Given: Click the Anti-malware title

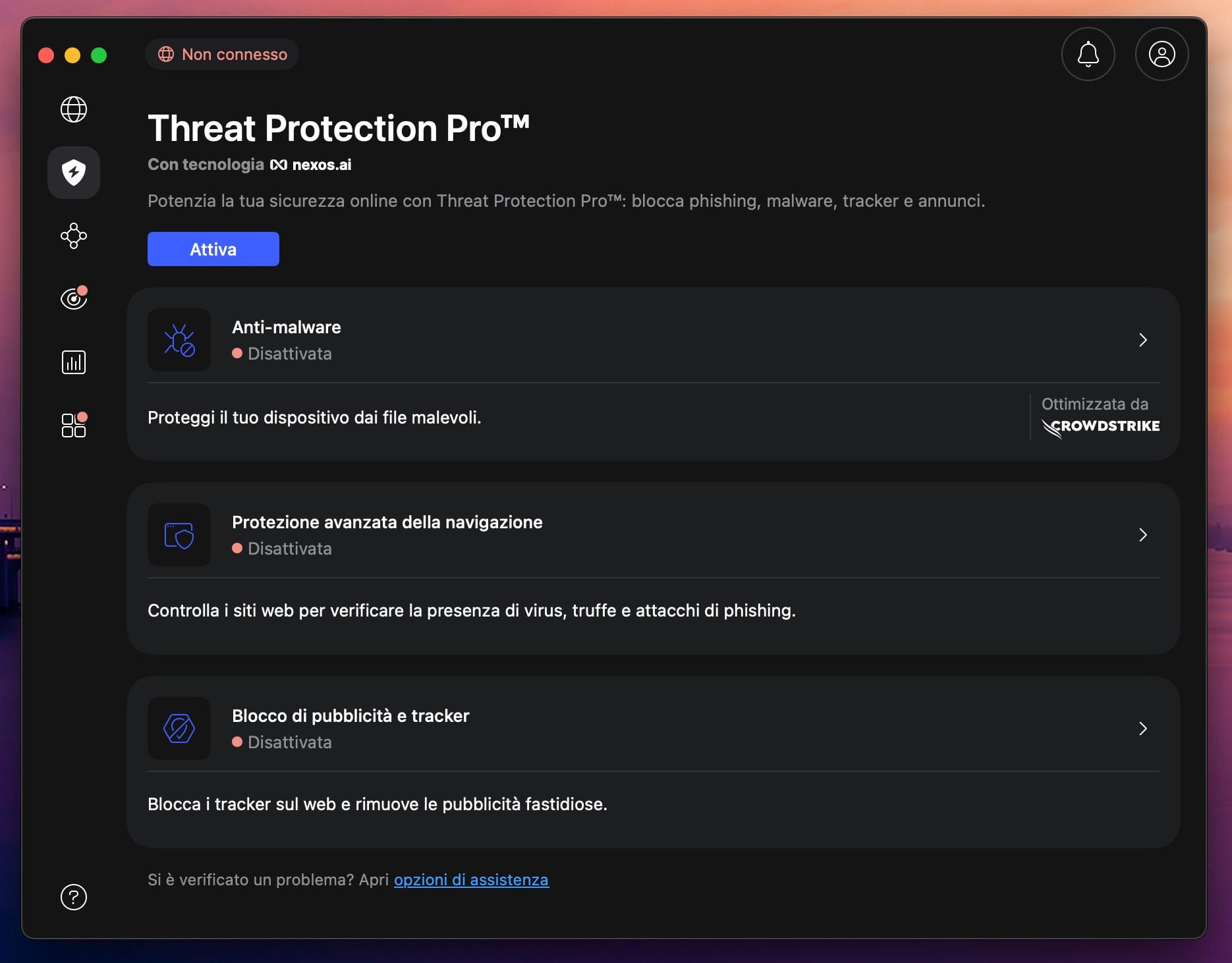Looking at the screenshot, I should coord(287,327).
